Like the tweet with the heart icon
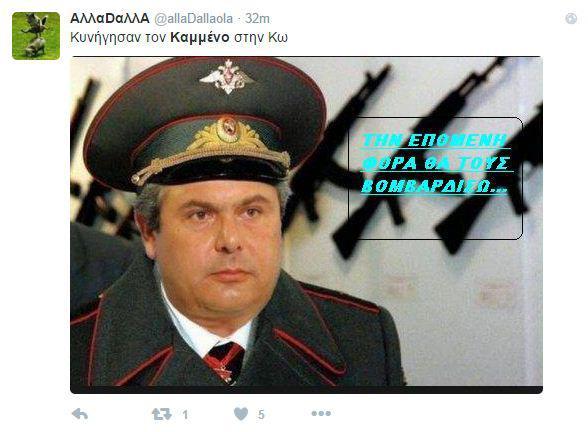The width and height of the screenshot is (588, 432). pyautogui.click(x=241, y=414)
